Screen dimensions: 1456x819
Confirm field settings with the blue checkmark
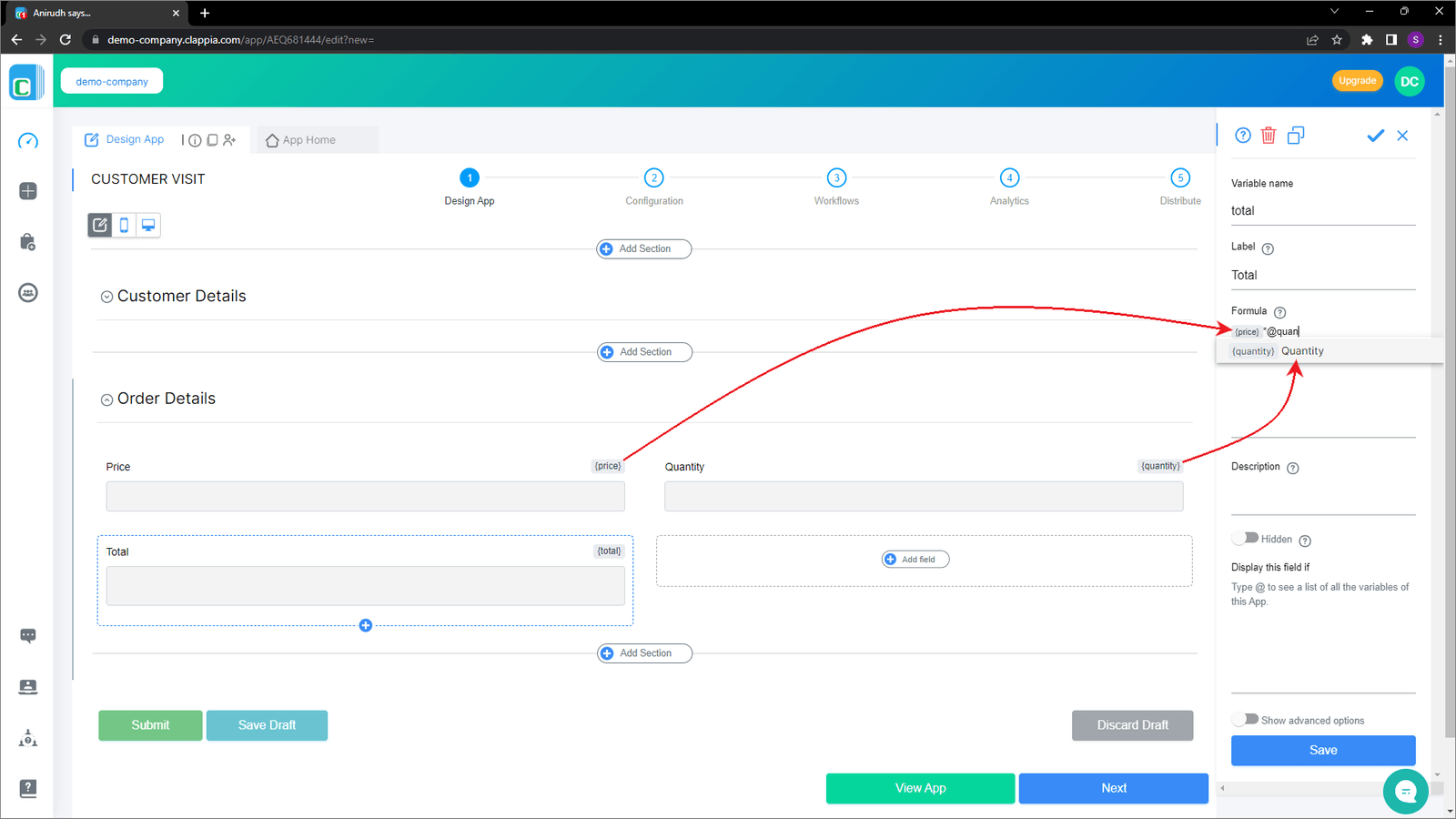coord(1375,135)
